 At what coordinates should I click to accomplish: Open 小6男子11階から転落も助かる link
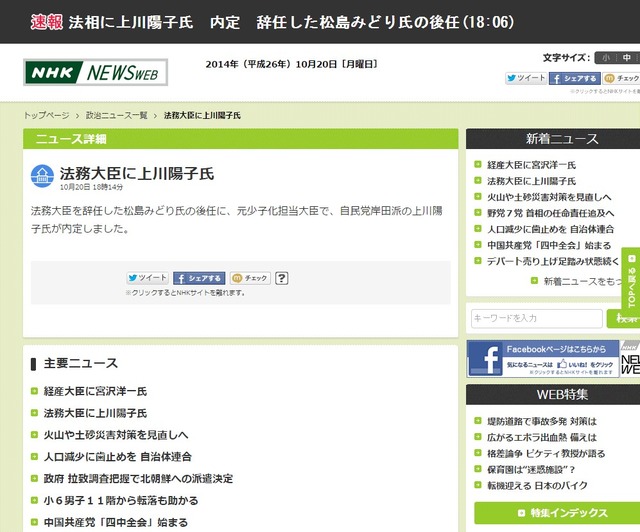pyautogui.click(x=121, y=501)
